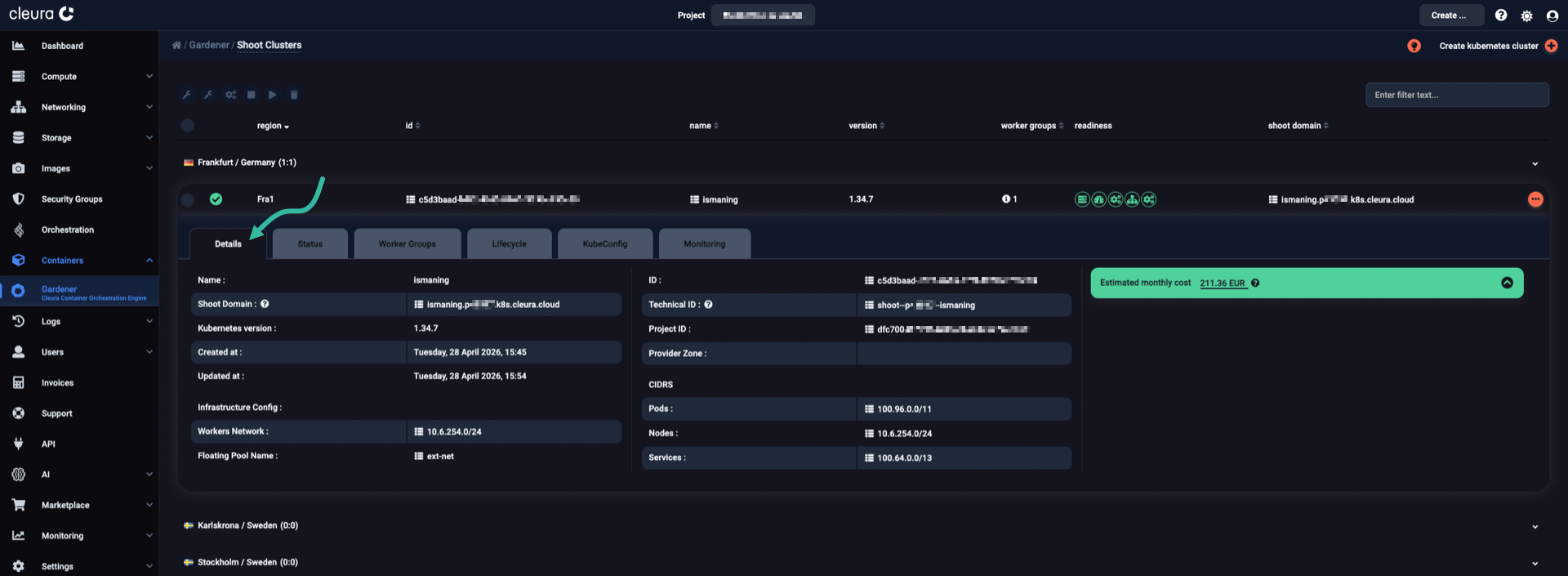Switch to the Worker Groups tab
Image resolution: width=1568 pixels, height=576 pixels.
408,243
